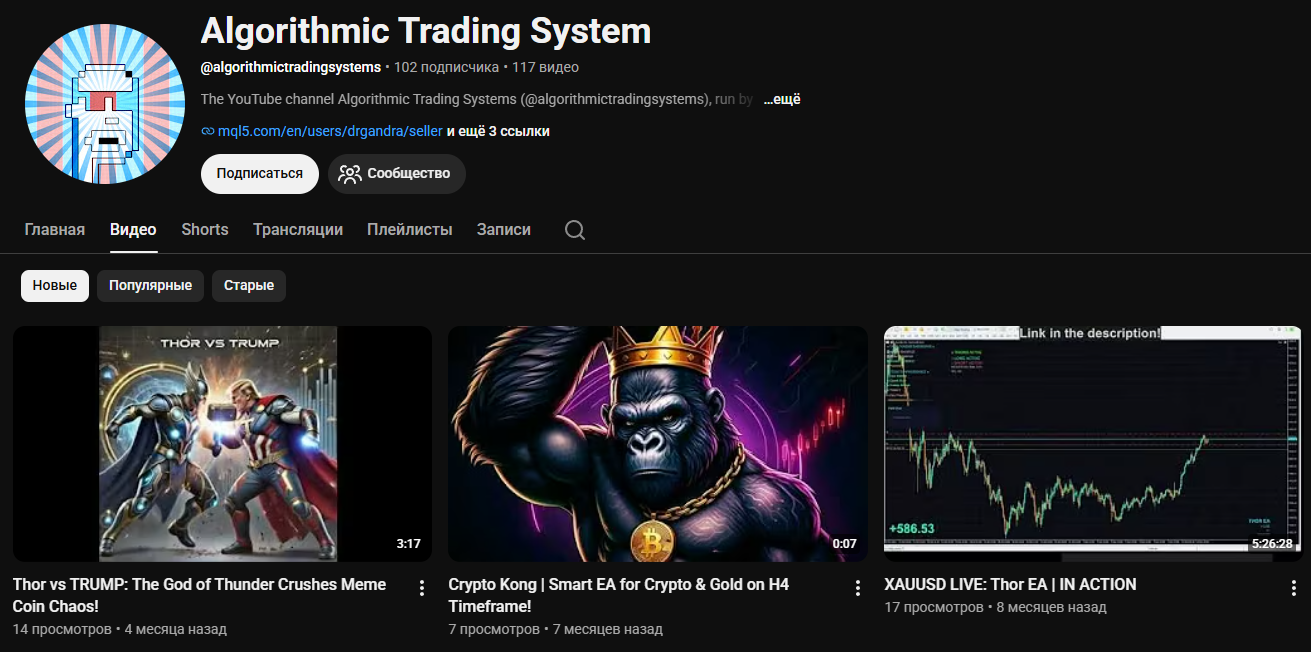The width and height of the screenshot is (1311, 652).
Task: Switch to the Главная tab
Action: click(x=55, y=230)
